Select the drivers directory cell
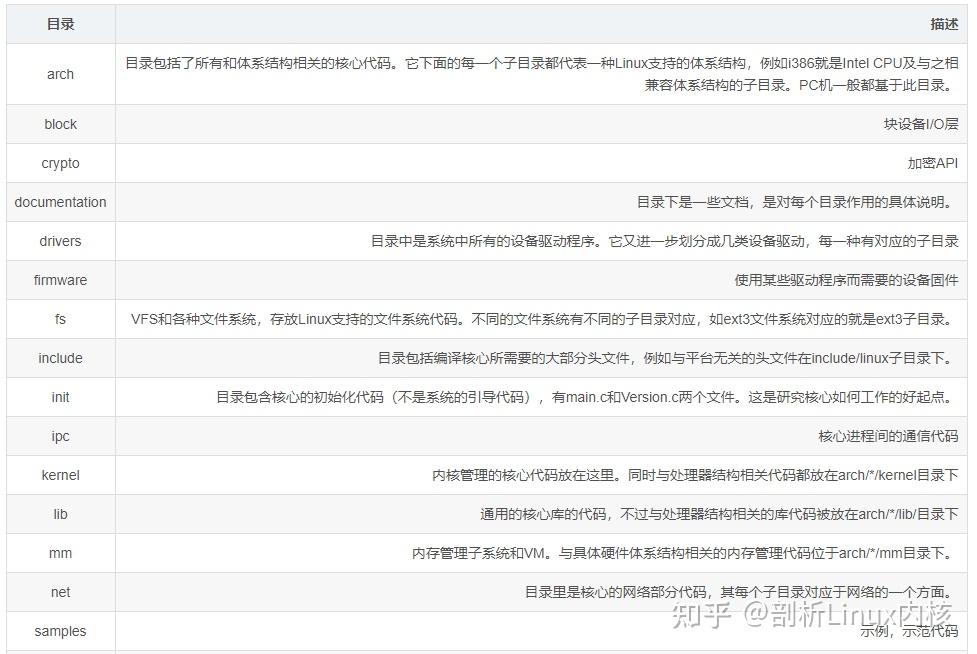 point(60,241)
